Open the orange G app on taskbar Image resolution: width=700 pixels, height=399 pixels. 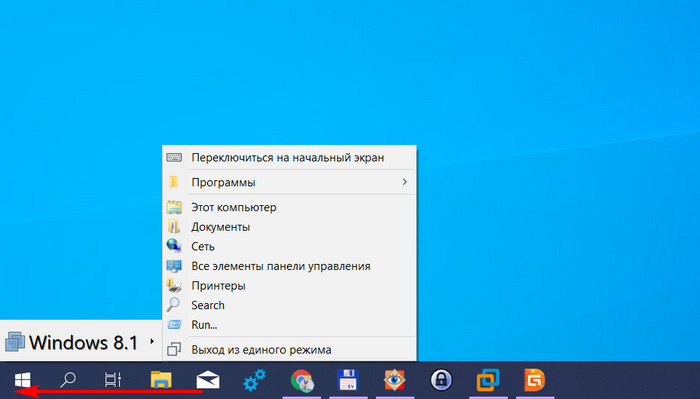[534, 380]
